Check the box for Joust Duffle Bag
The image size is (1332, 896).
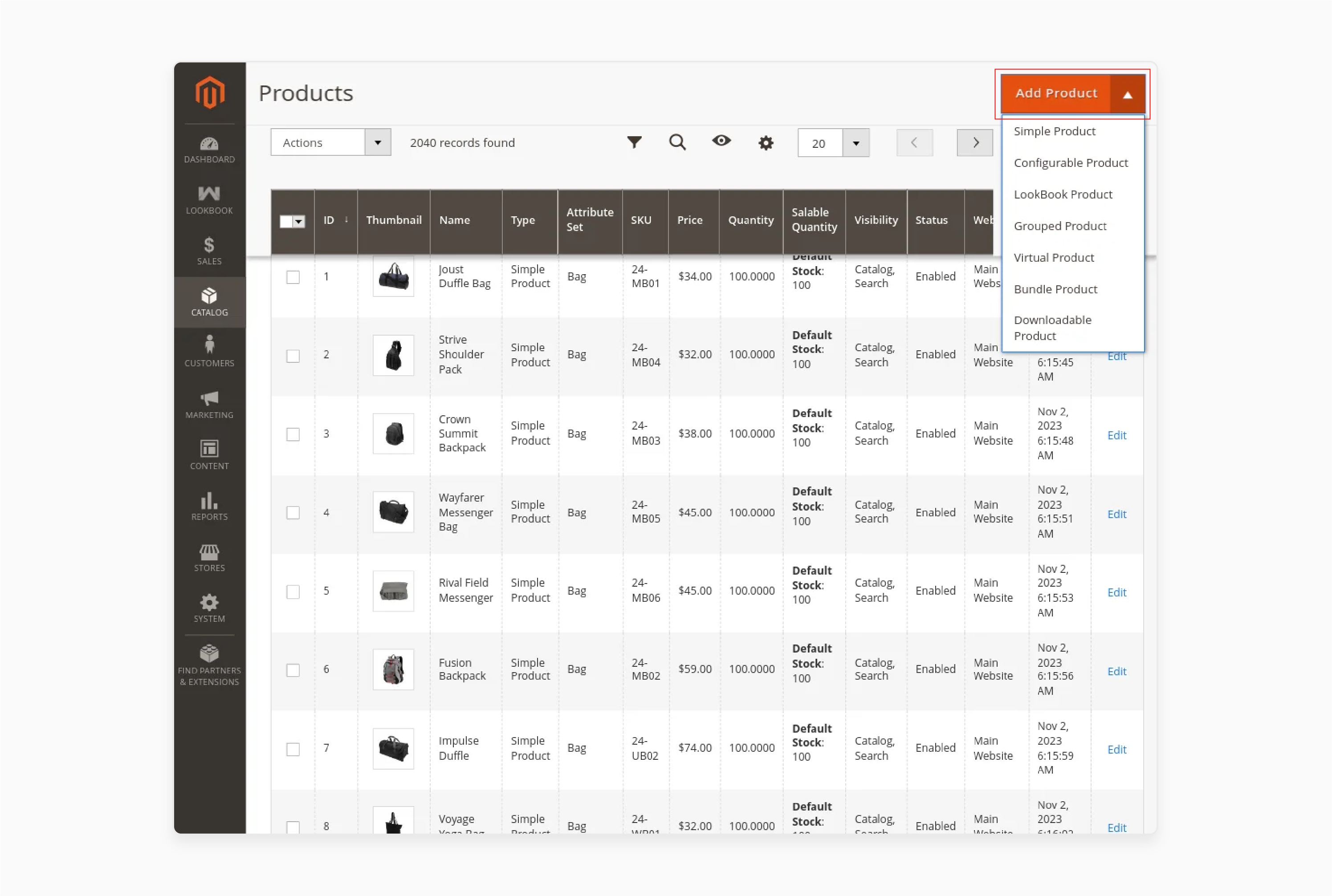pyautogui.click(x=293, y=277)
